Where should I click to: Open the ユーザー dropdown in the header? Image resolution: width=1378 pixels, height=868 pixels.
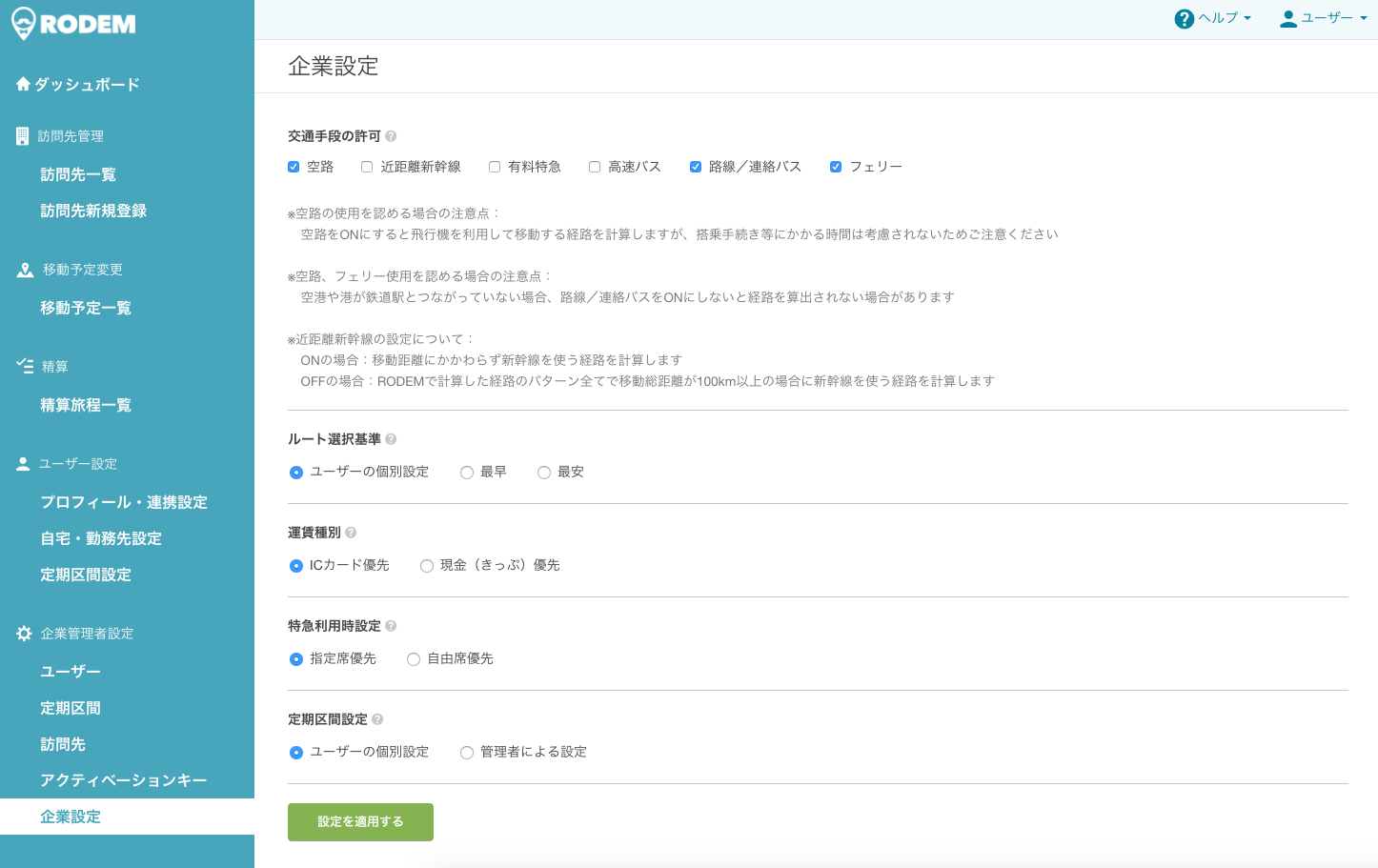[x=1323, y=19]
